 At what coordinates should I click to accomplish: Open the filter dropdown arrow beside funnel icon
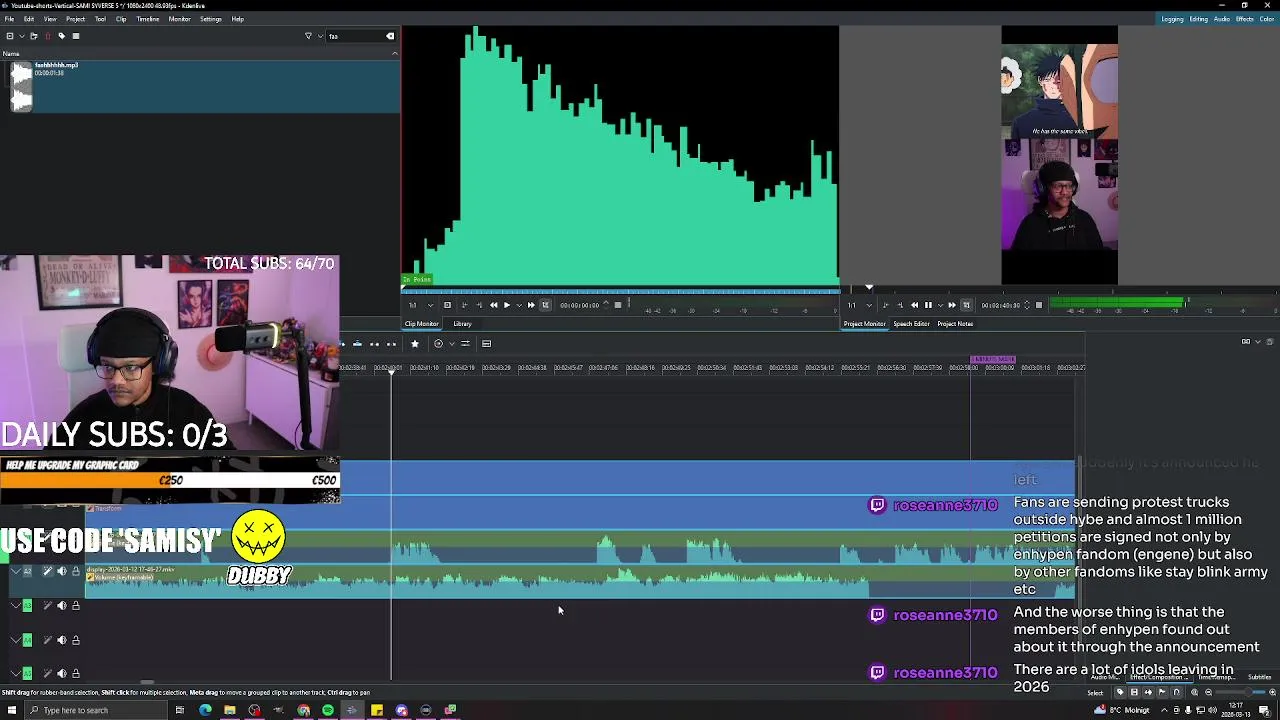[320, 36]
